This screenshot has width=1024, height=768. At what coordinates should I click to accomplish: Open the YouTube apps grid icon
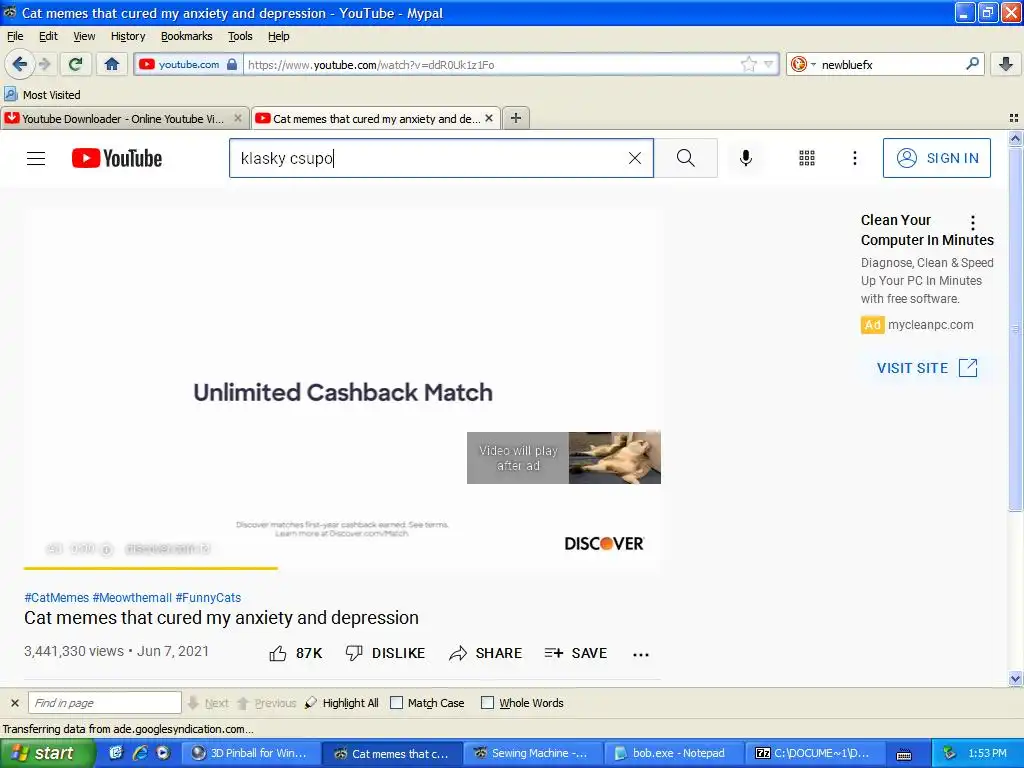point(807,158)
